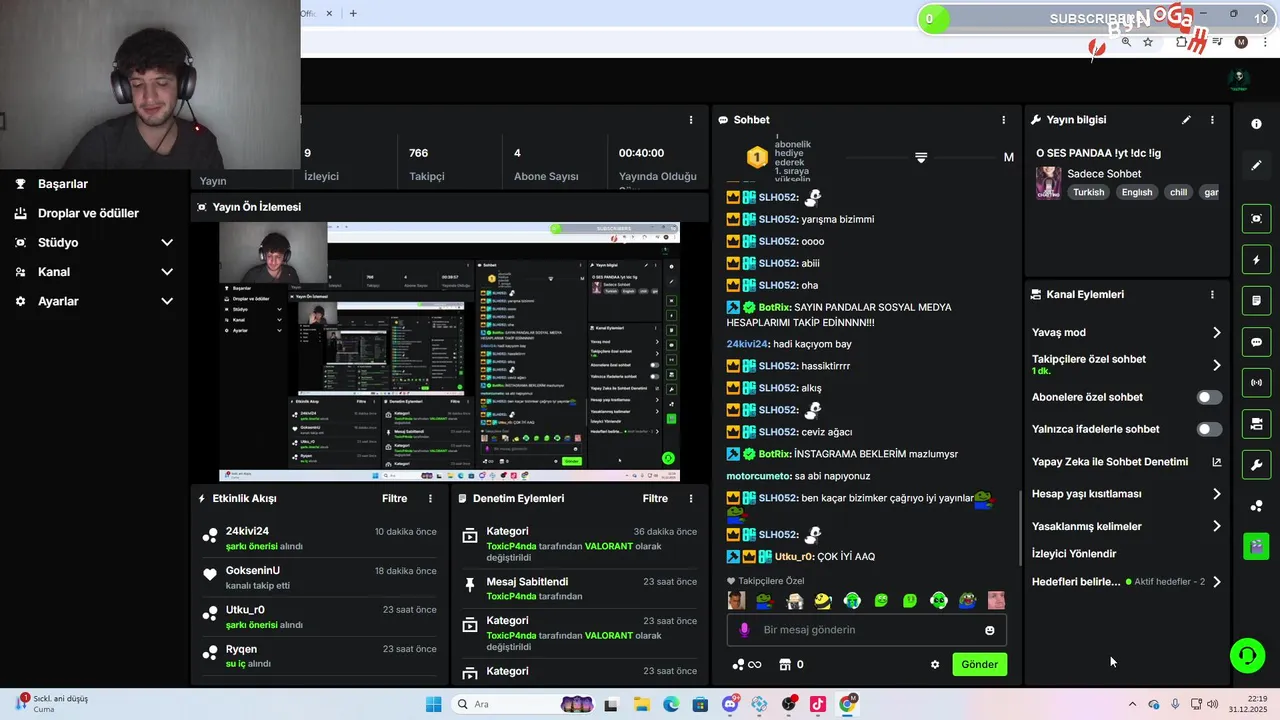
Task: Open Filtre in Etkinlik Akışı
Action: click(395, 498)
